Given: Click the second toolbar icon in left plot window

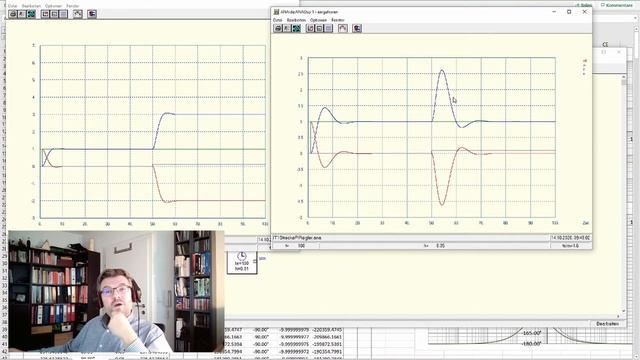Looking at the screenshot, I should [22, 14].
